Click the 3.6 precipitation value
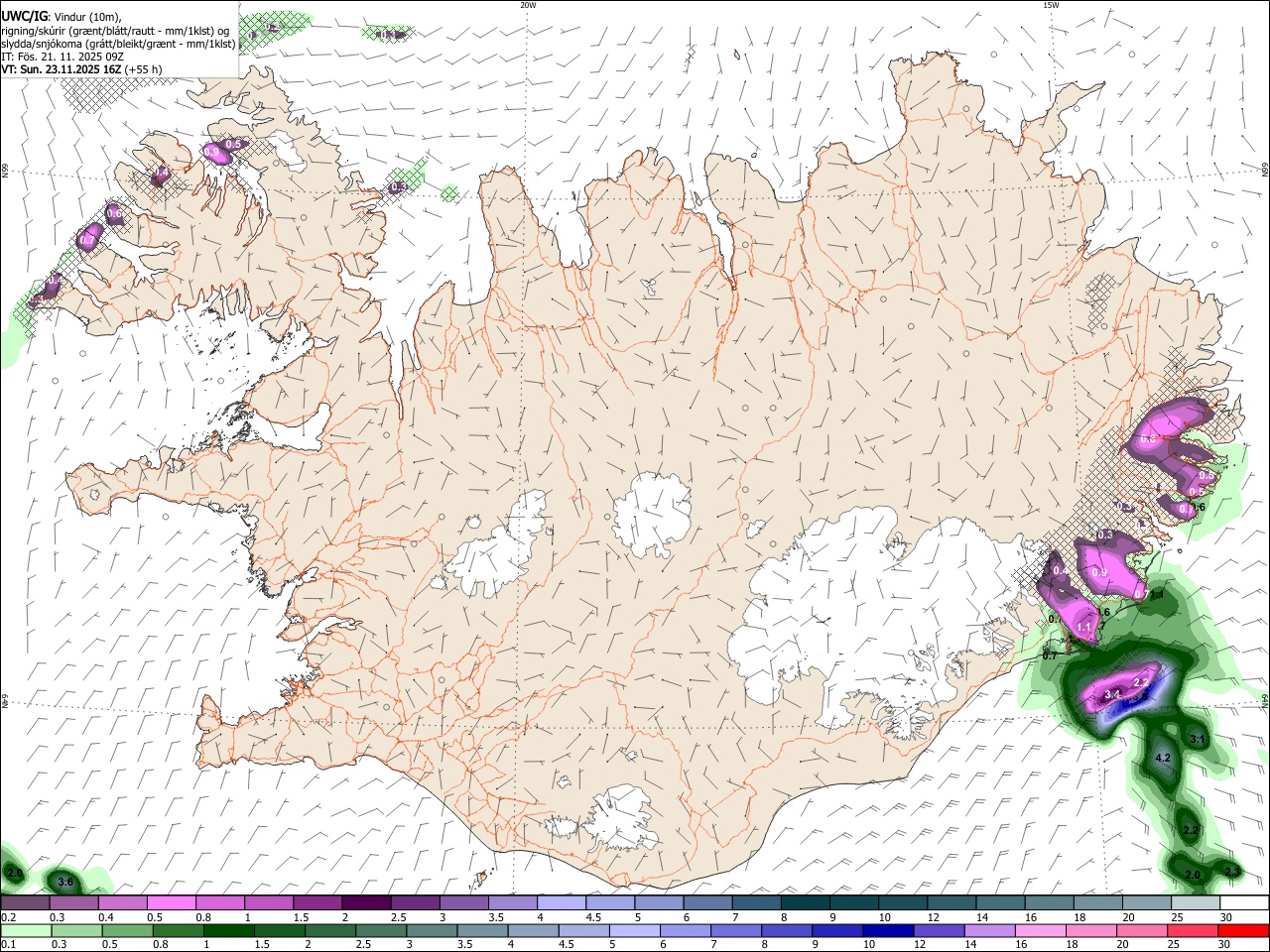Image resolution: width=1270 pixels, height=952 pixels. [x=65, y=882]
